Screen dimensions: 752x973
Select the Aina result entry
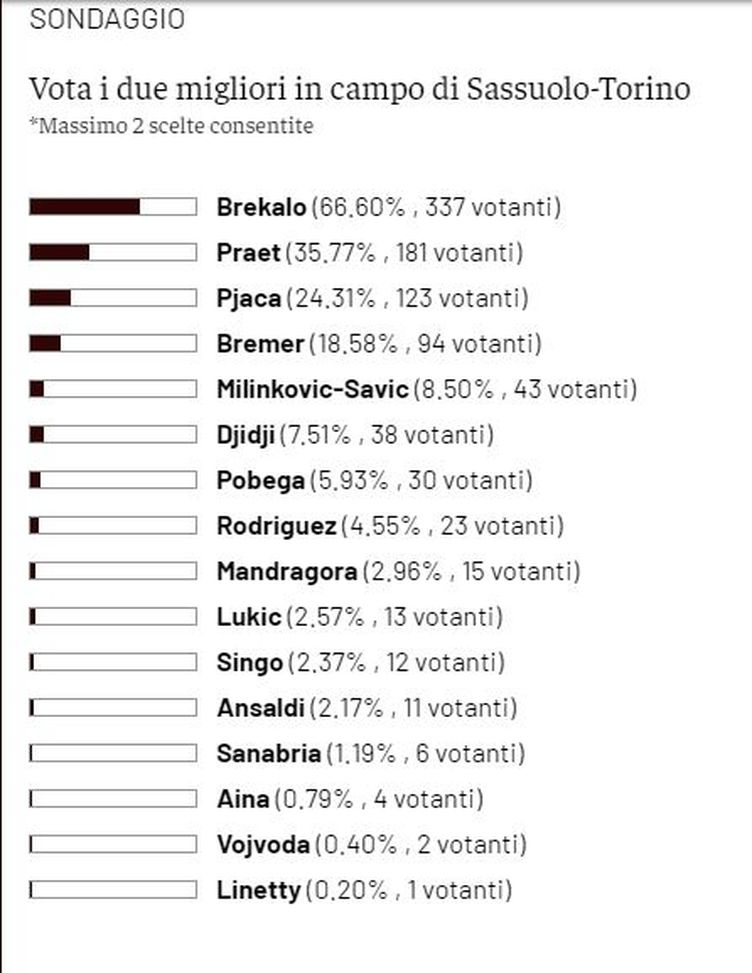pyautogui.click(x=350, y=799)
